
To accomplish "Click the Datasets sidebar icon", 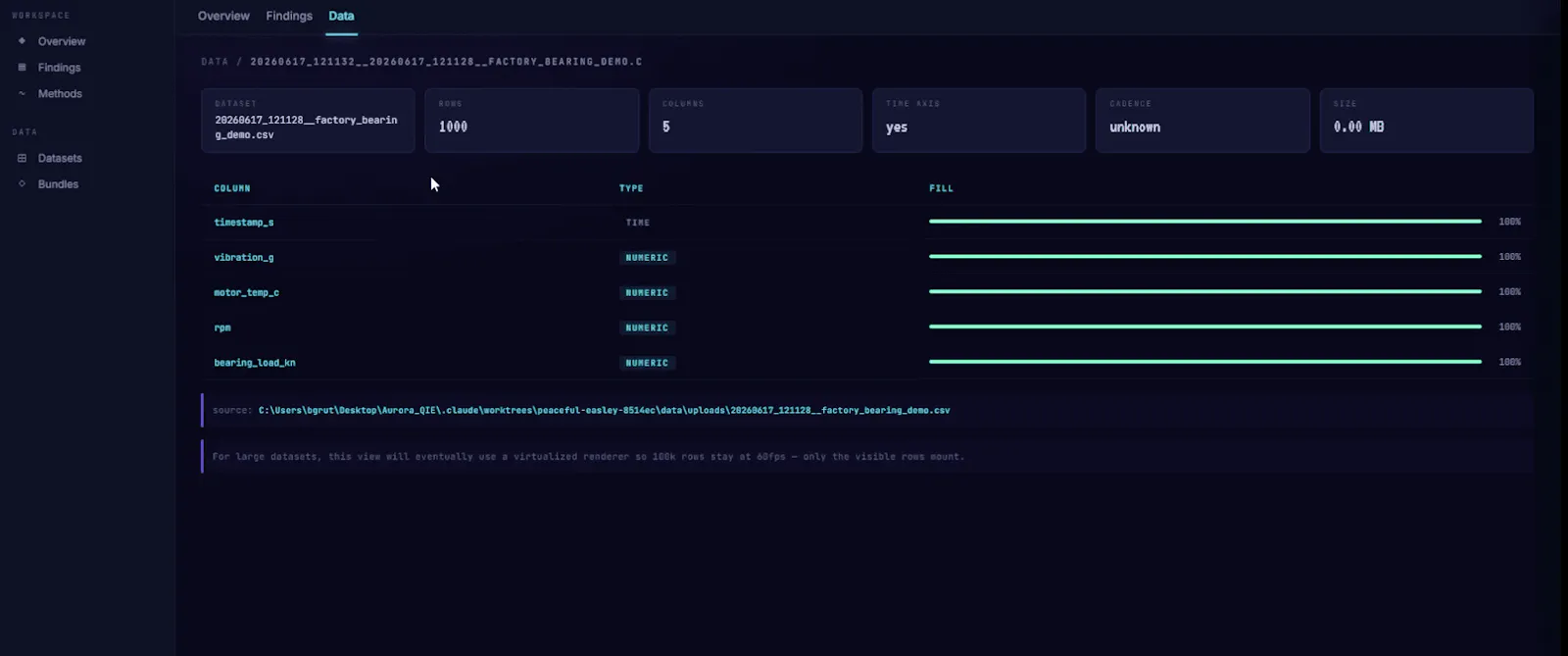I will pos(22,158).
